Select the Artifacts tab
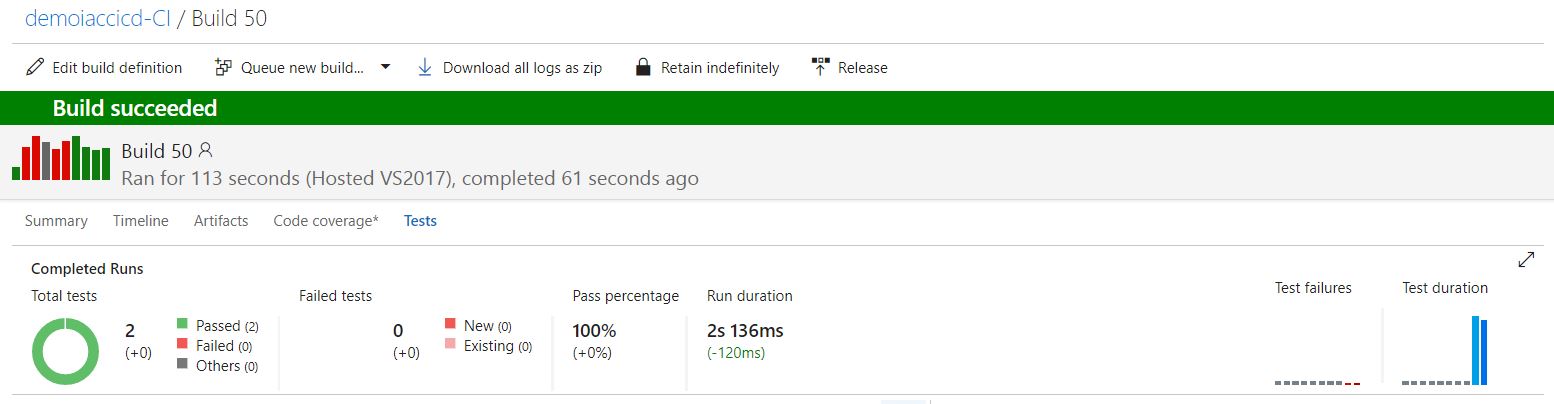This screenshot has width=1554, height=404. 221,221
